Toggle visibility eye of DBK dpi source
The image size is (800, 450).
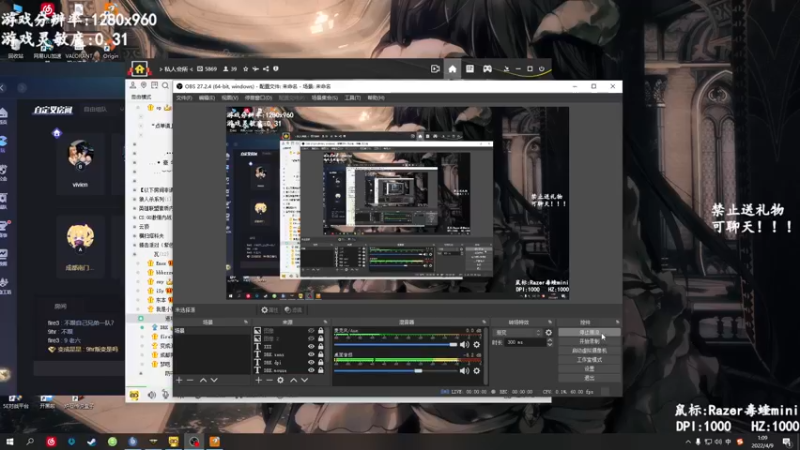311,362
